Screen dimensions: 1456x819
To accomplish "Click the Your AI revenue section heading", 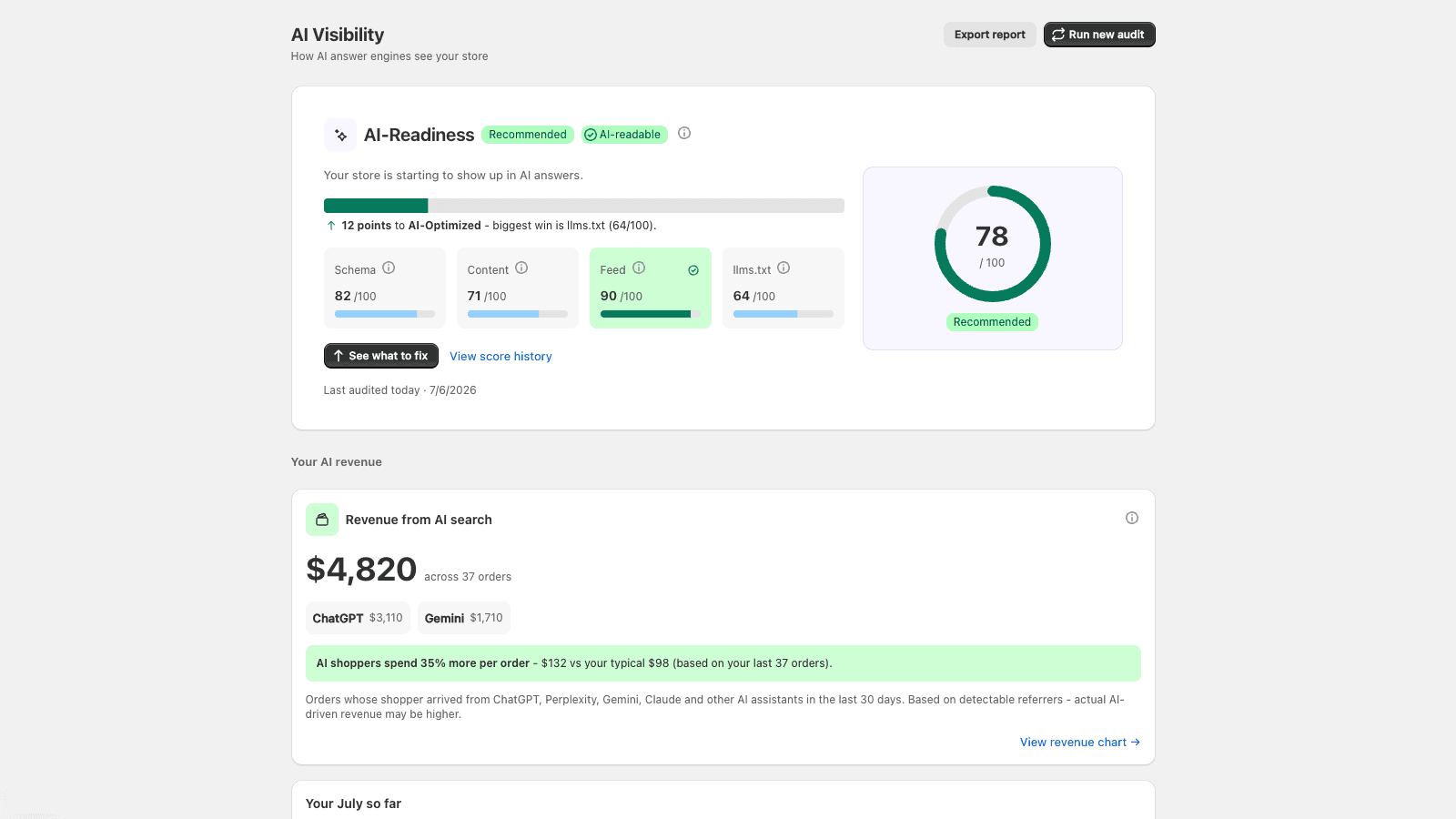I will [337, 462].
